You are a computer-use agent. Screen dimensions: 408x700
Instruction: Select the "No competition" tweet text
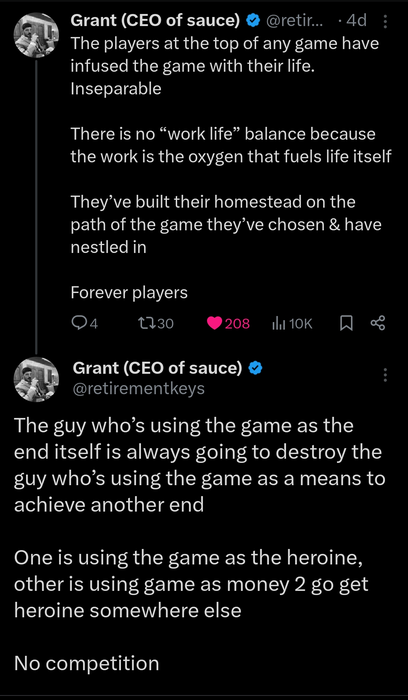pyautogui.click(x=87, y=663)
